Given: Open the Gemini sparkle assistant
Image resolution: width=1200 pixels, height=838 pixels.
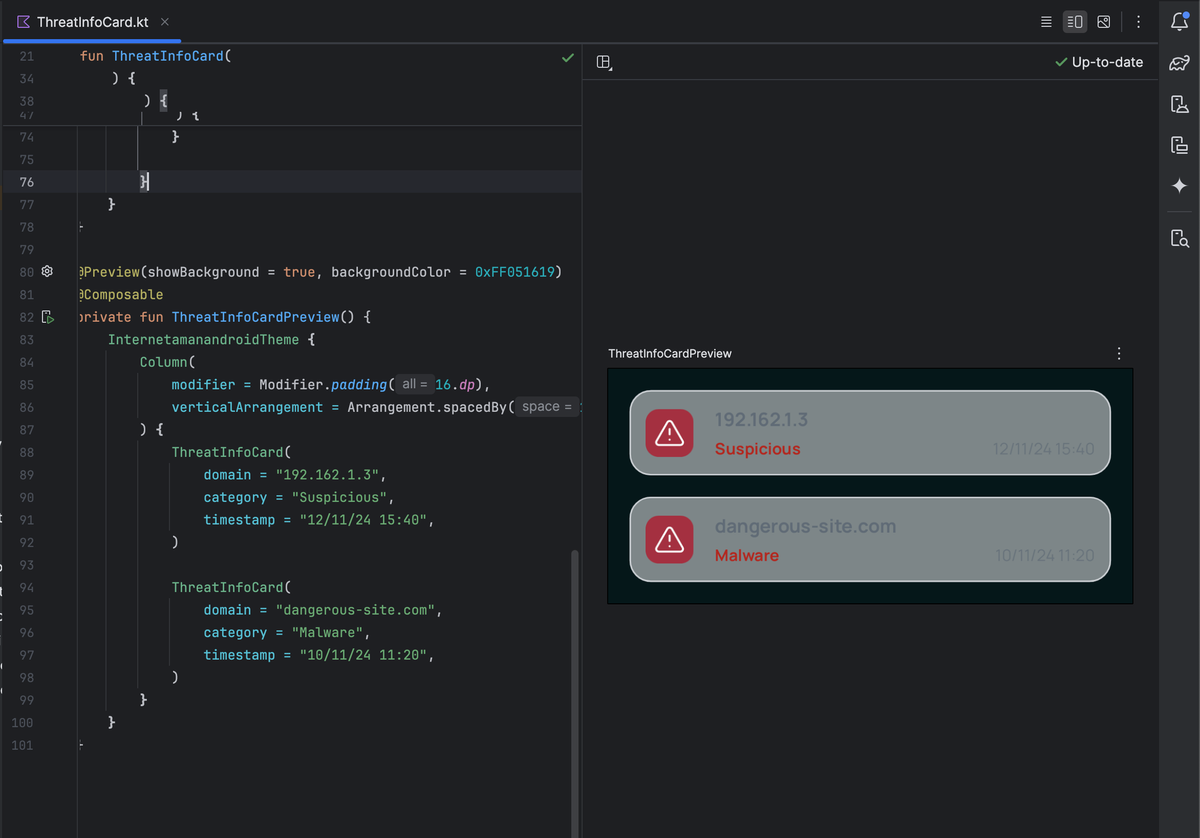Looking at the screenshot, I should (x=1179, y=186).
